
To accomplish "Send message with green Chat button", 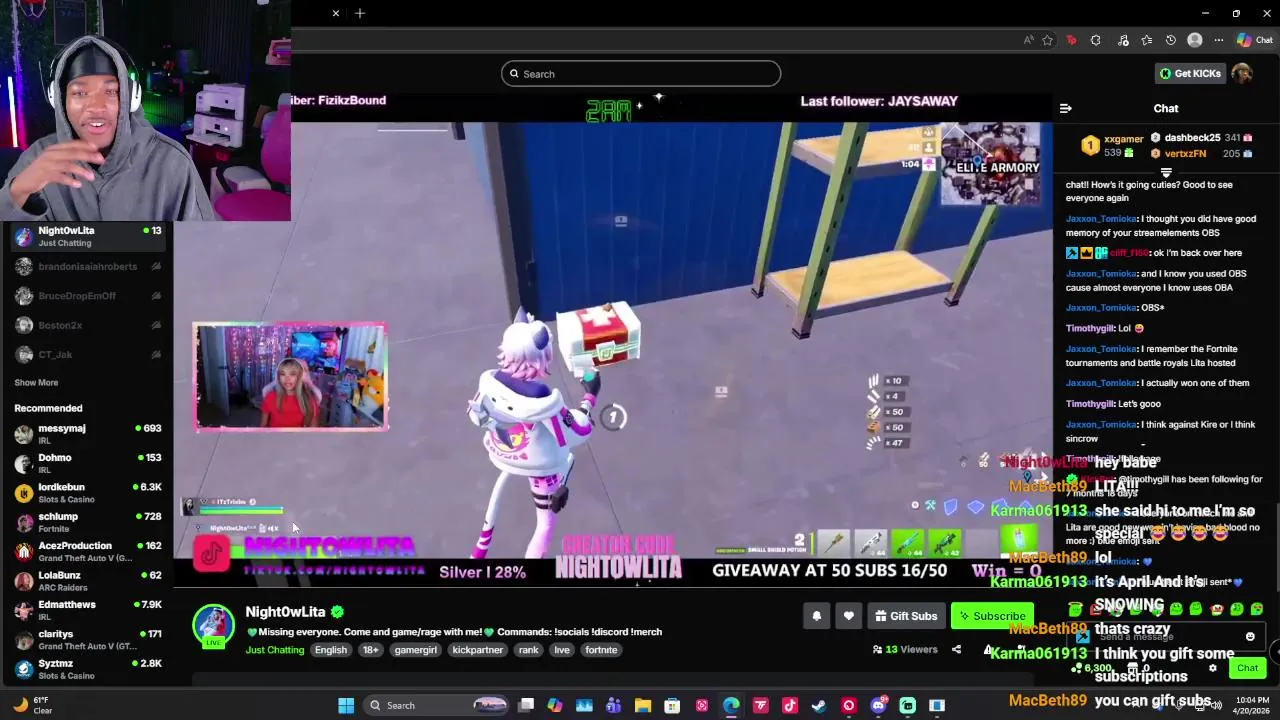I will tap(1247, 668).
